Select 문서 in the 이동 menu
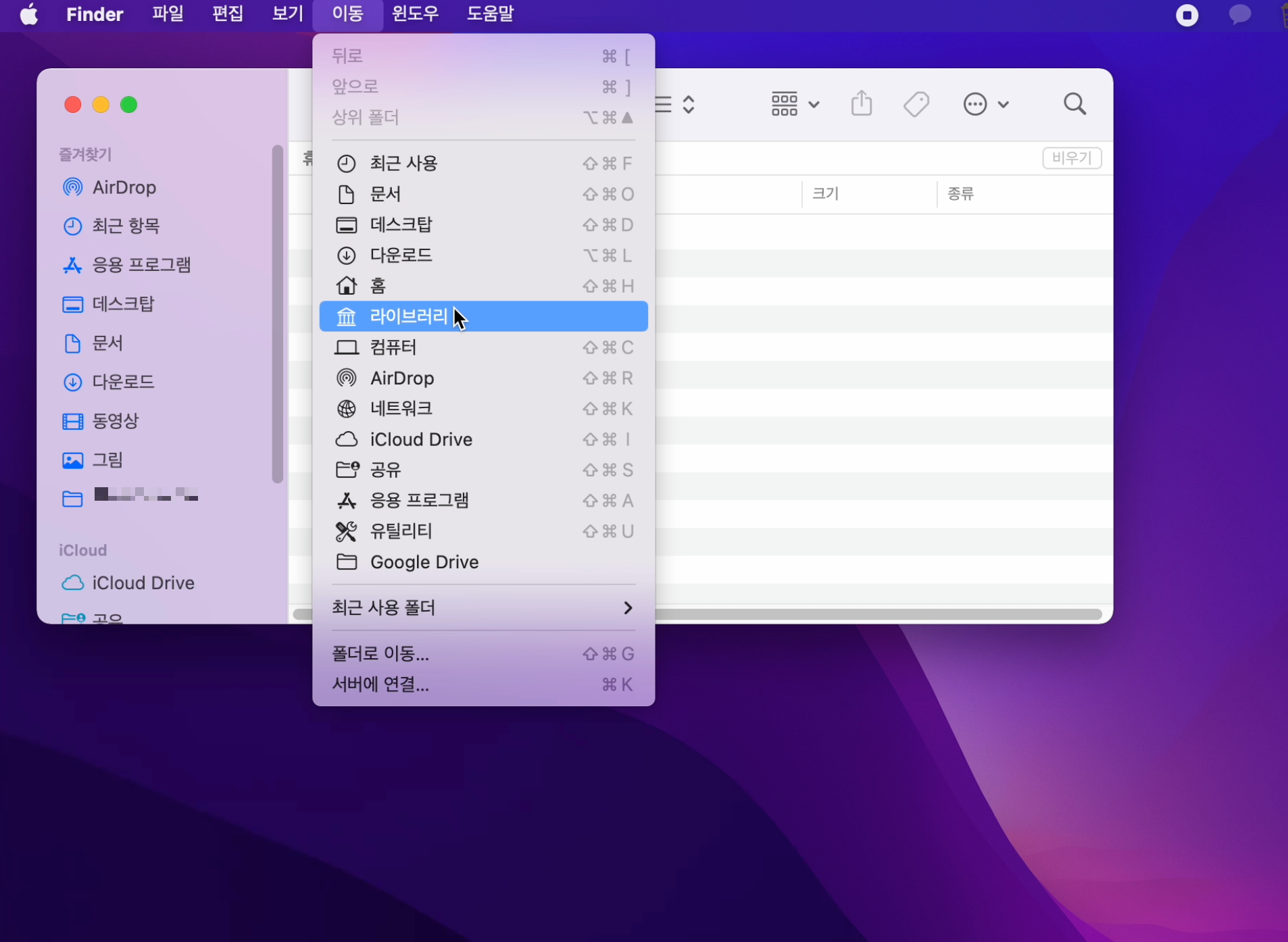The height and width of the screenshot is (942, 1288). 483,195
